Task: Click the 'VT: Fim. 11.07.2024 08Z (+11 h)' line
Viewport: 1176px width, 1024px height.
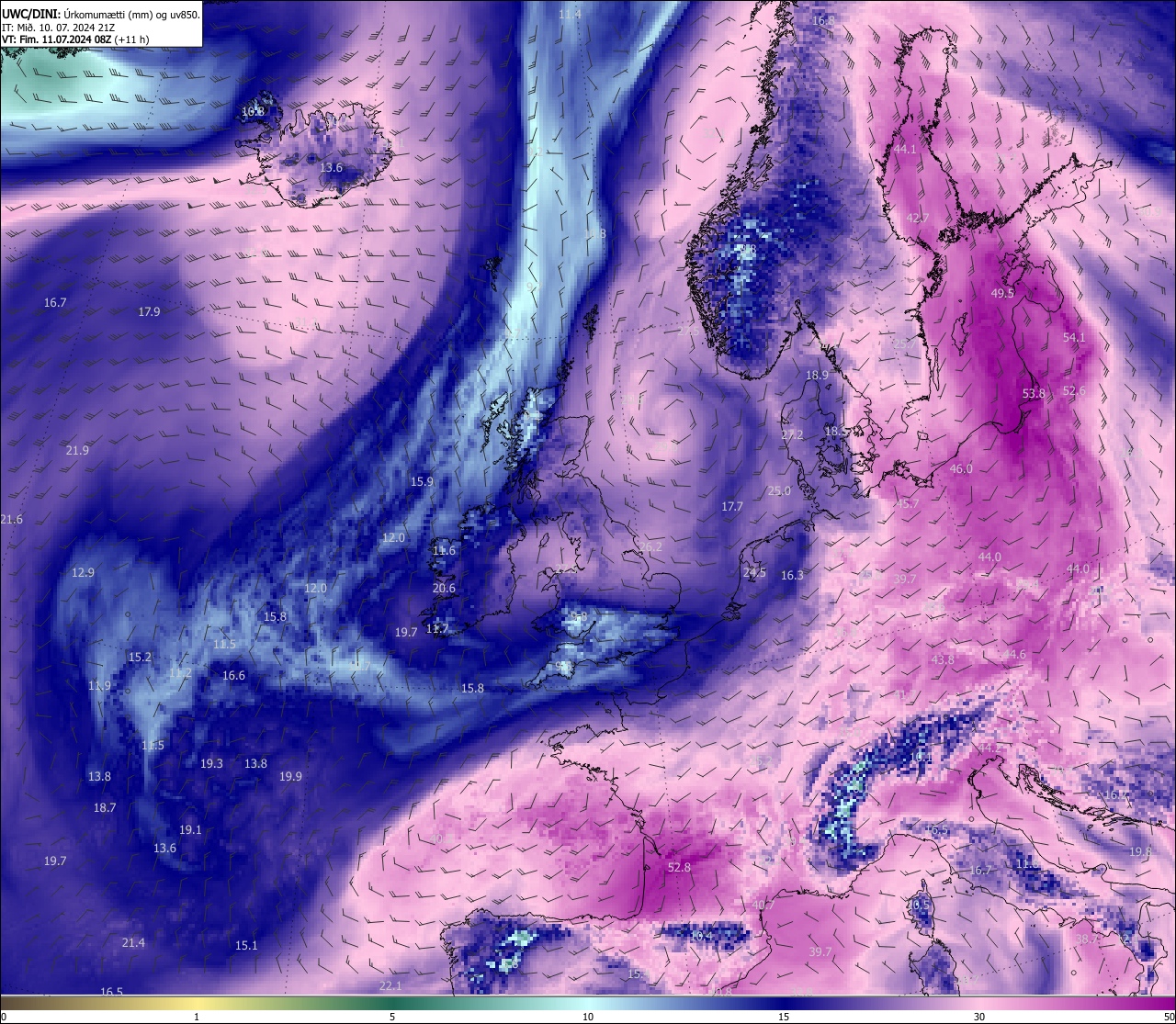Action: pyautogui.click(x=75, y=39)
